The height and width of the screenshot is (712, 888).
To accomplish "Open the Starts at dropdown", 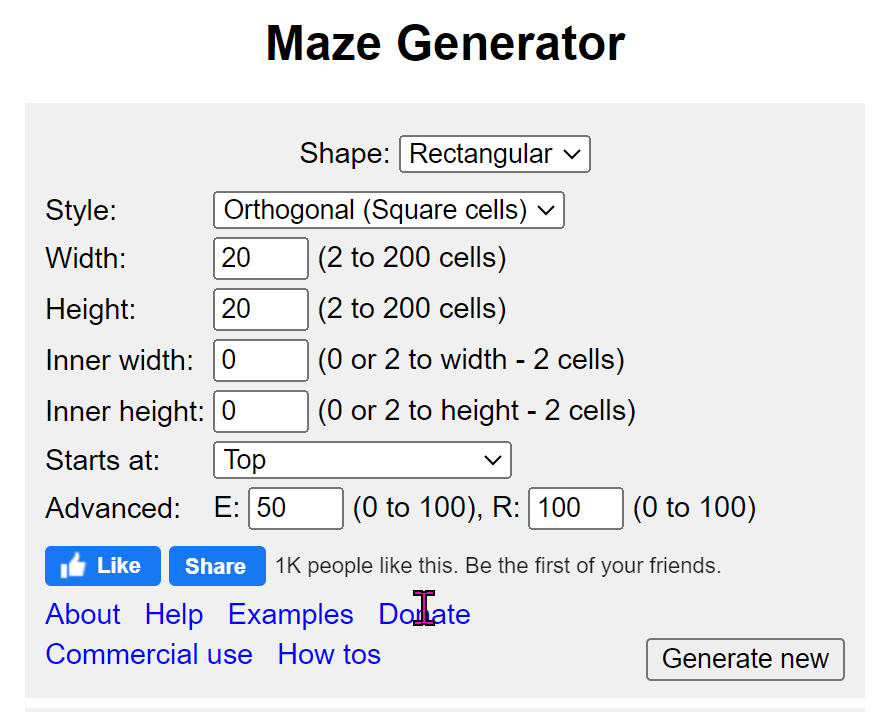I will coord(362,460).
